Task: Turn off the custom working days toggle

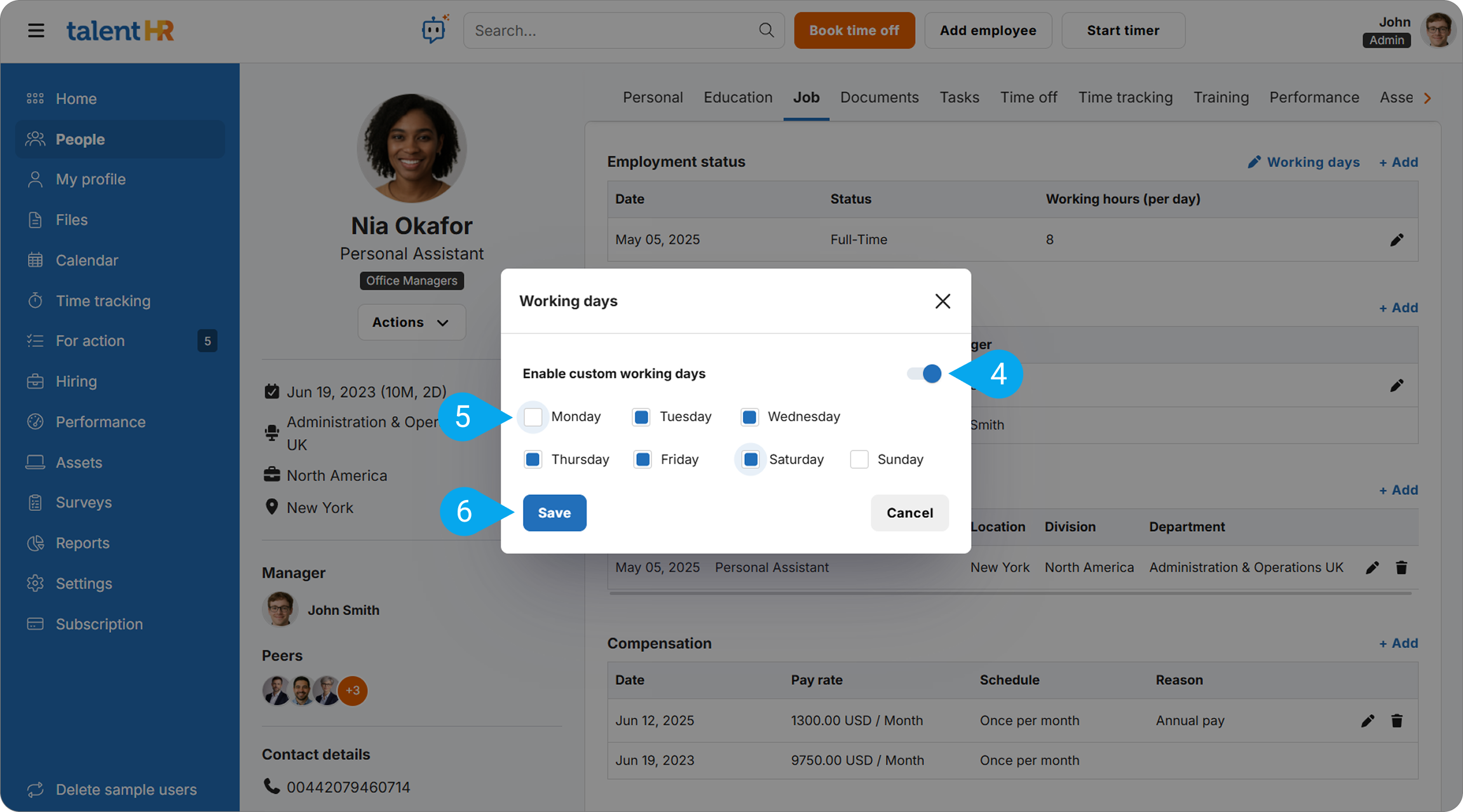Action: (925, 374)
